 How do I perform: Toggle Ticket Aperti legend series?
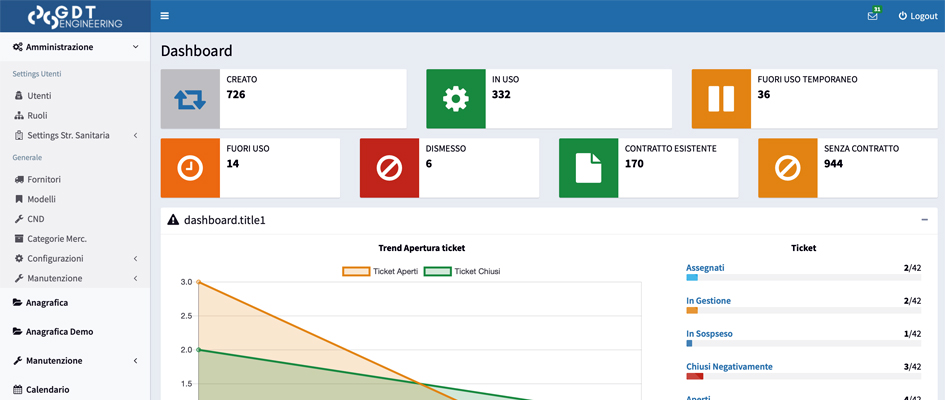pos(380,272)
